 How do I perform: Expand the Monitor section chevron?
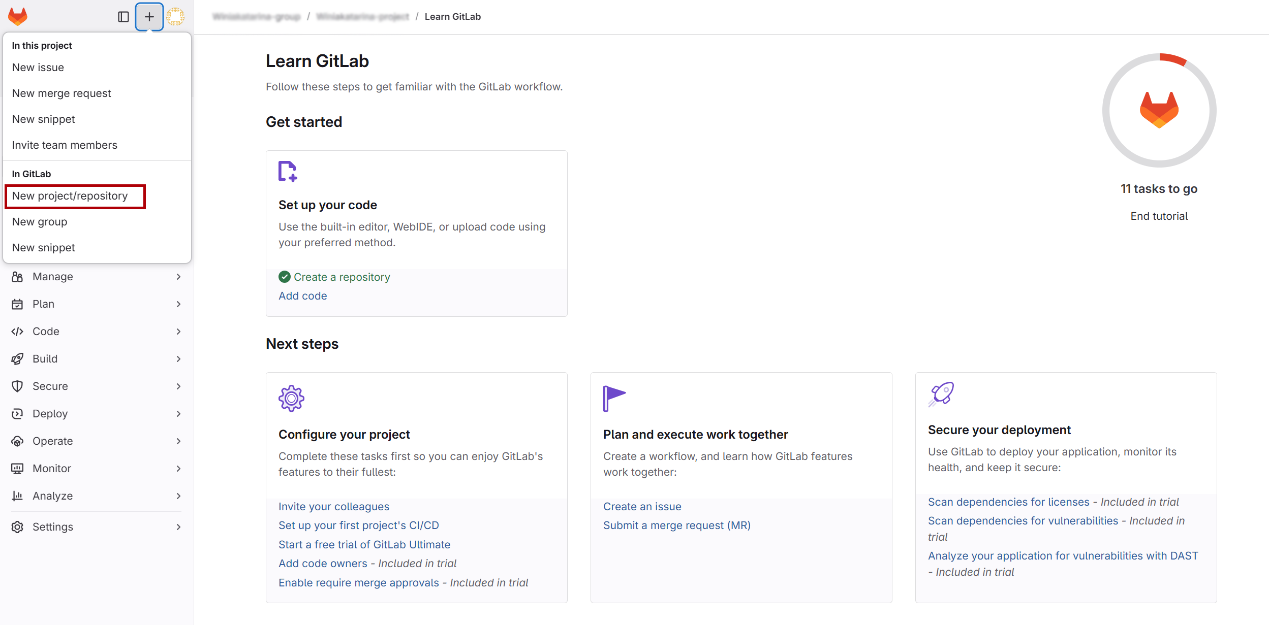[x=179, y=468]
